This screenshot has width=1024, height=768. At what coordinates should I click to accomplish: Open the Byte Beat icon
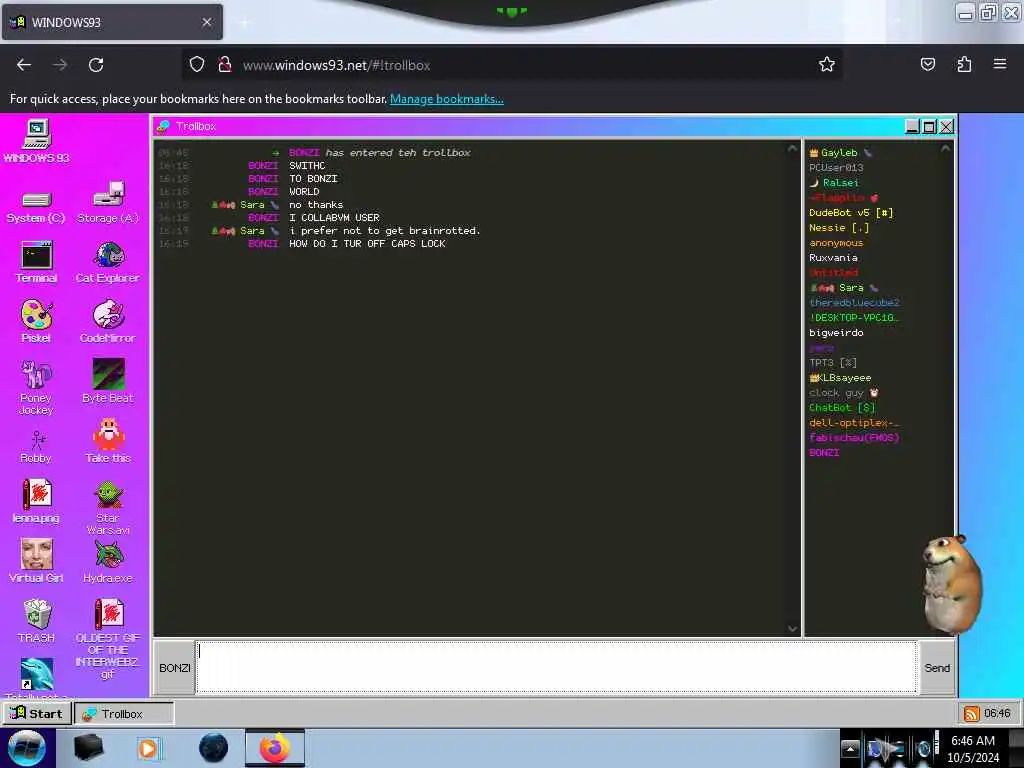pos(108,381)
